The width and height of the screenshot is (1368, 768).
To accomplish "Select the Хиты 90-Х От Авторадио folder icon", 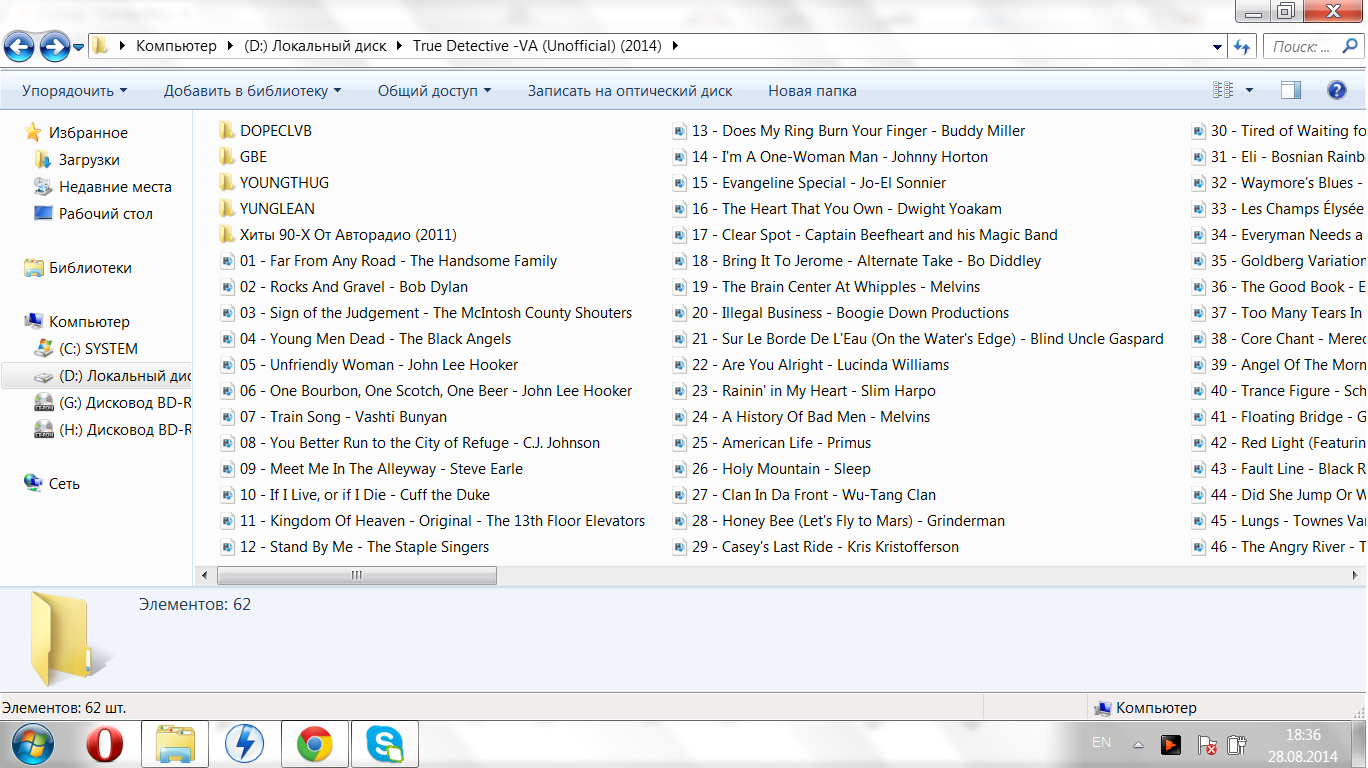I will pyautogui.click(x=227, y=235).
